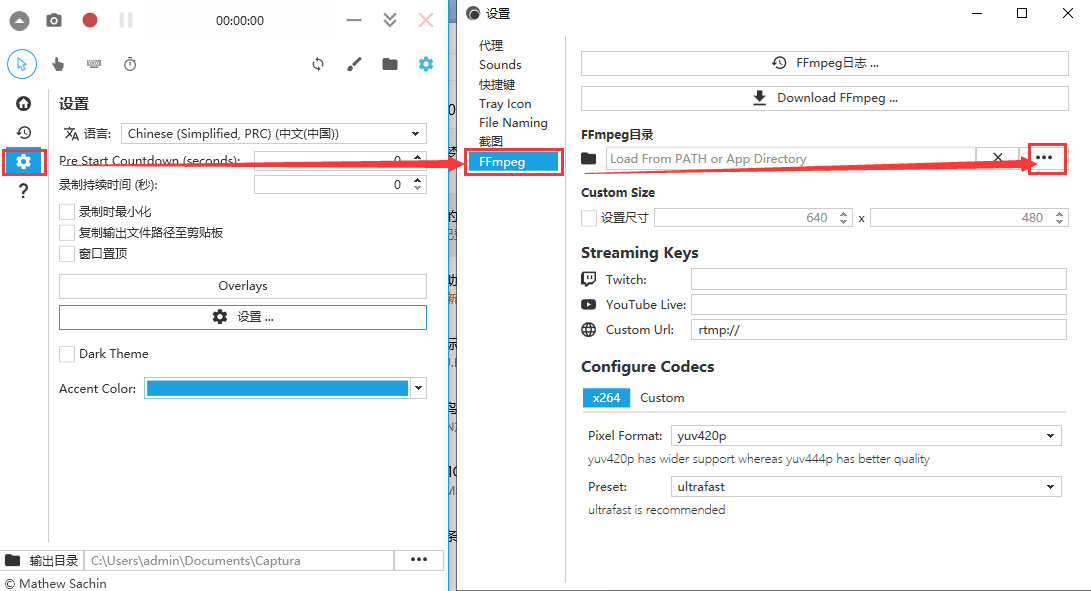
Task: Switch to the Custom codec tab
Action: (662, 398)
